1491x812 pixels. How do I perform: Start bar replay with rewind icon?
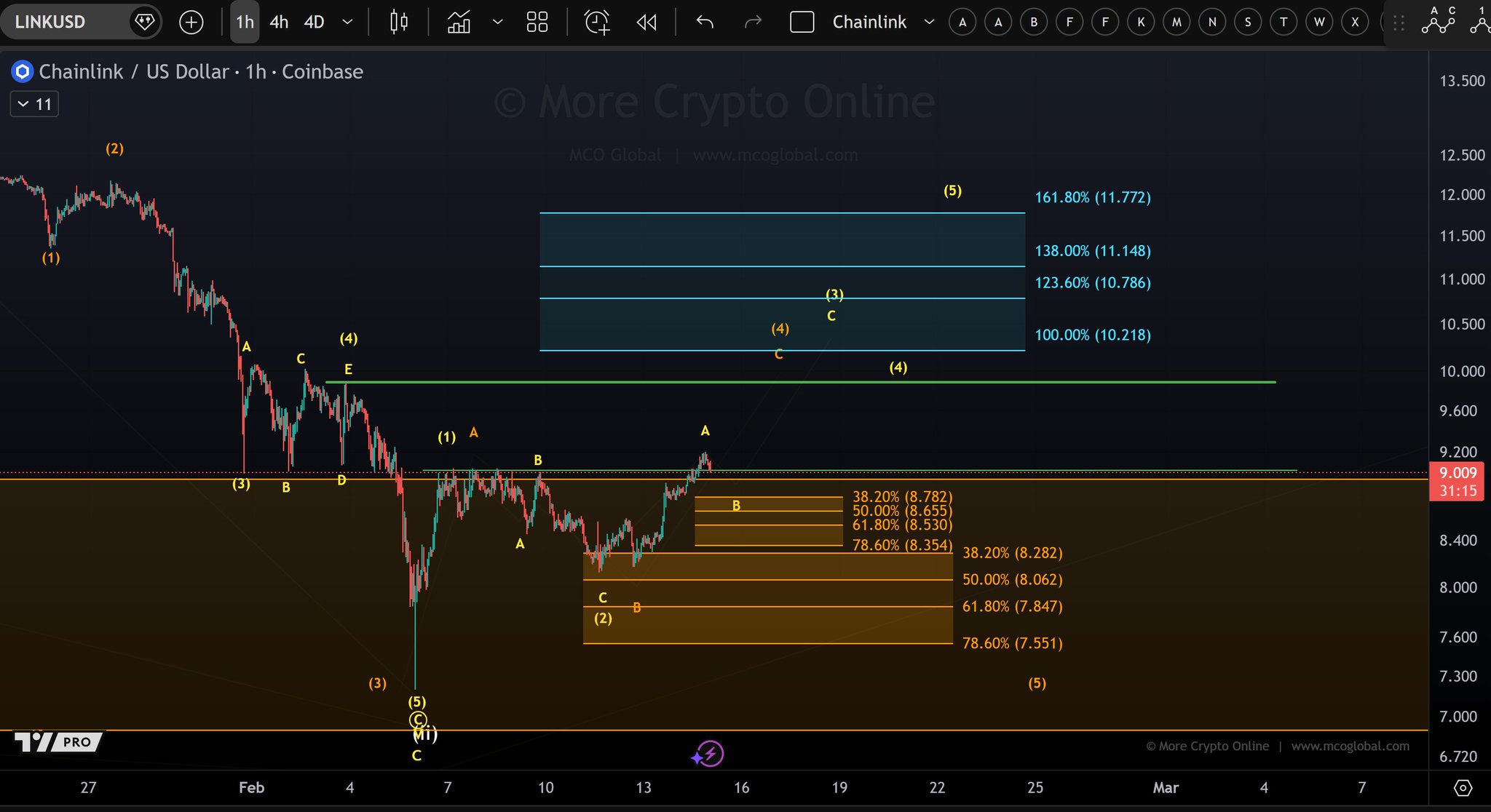click(x=646, y=22)
